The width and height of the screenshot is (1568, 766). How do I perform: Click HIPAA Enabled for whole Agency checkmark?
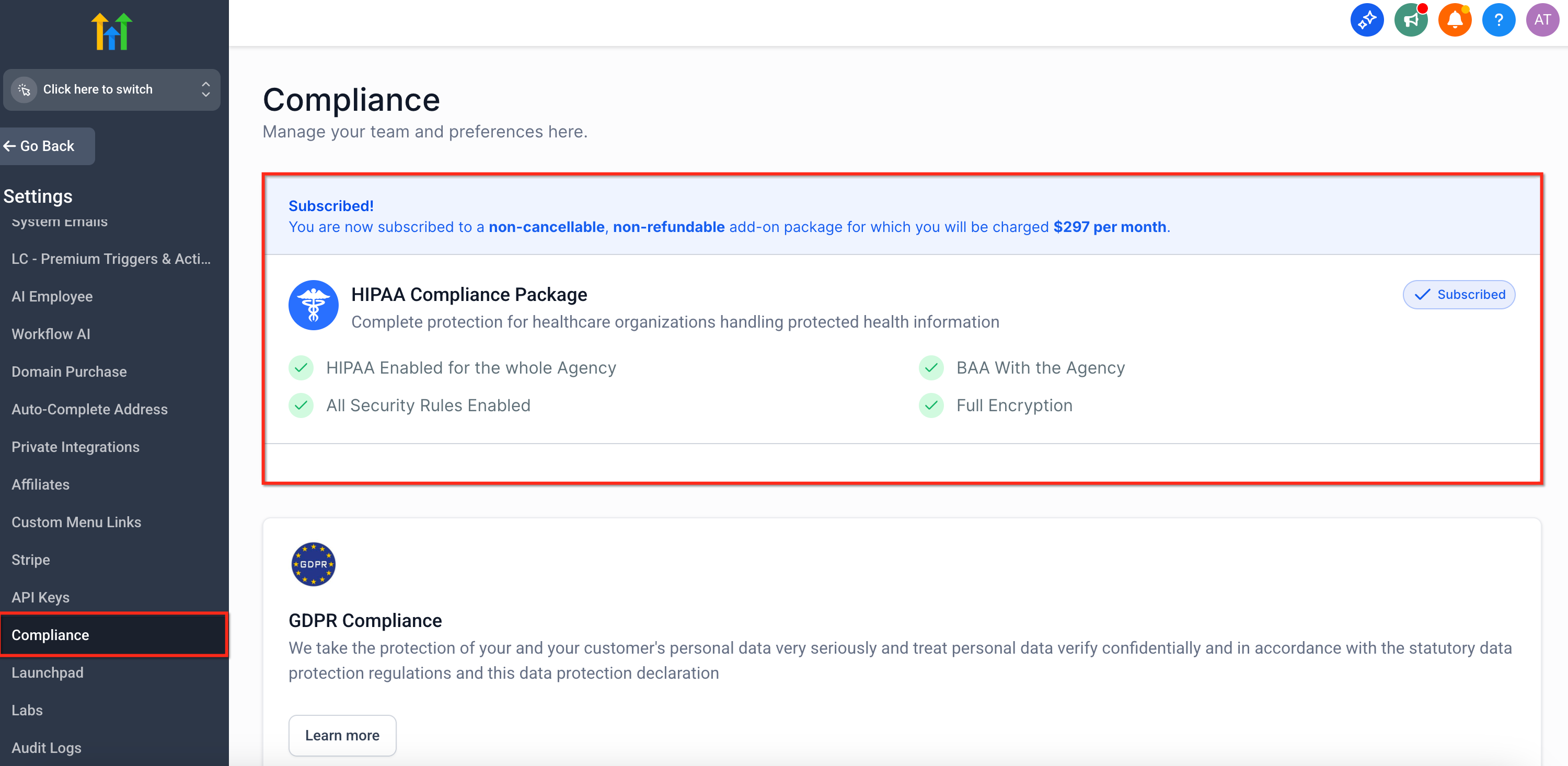click(301, 367)
